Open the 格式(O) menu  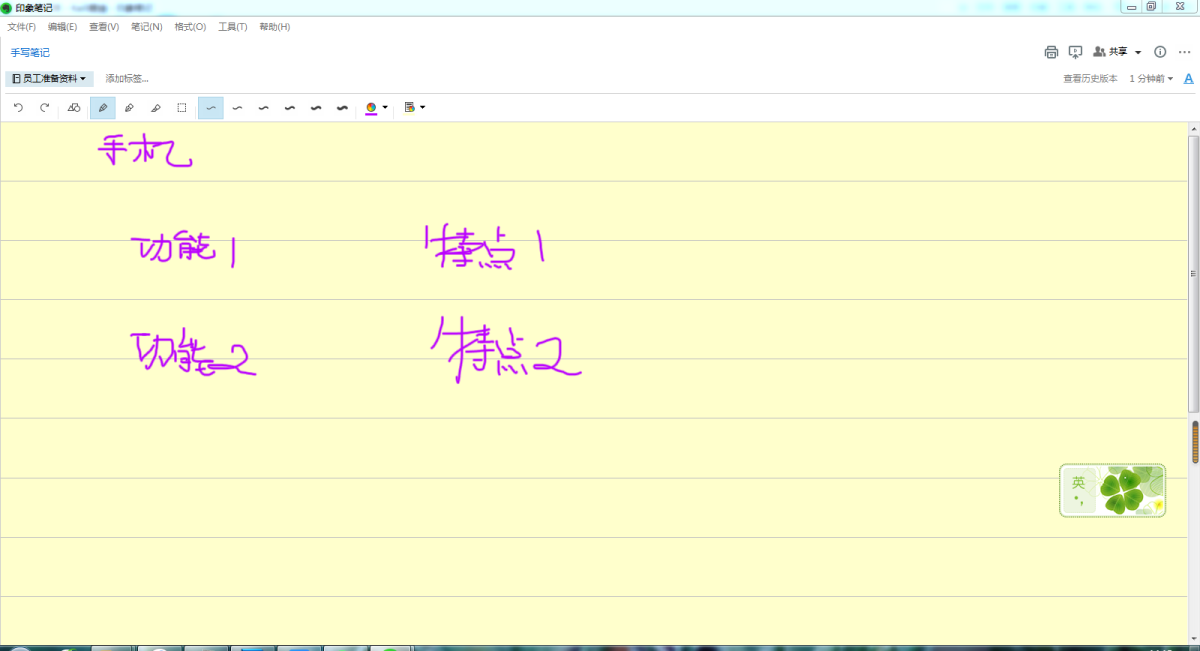tap(190, 27)
